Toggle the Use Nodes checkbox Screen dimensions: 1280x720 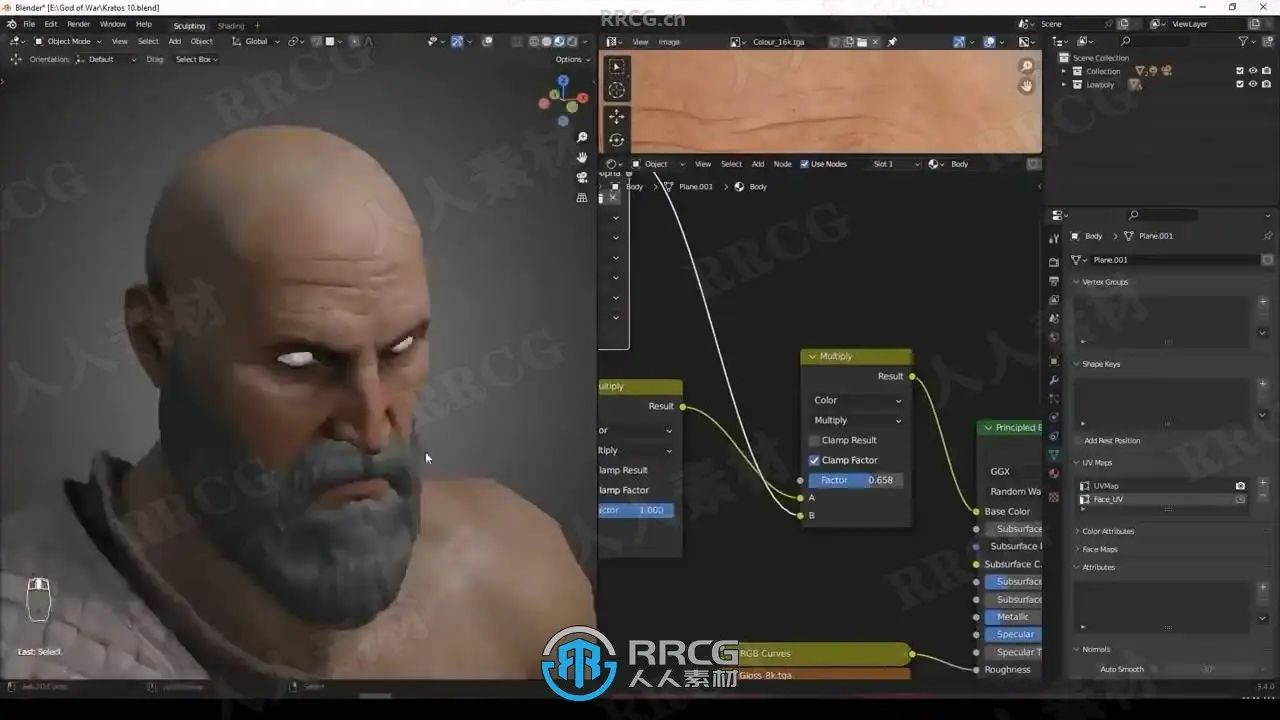804,164
